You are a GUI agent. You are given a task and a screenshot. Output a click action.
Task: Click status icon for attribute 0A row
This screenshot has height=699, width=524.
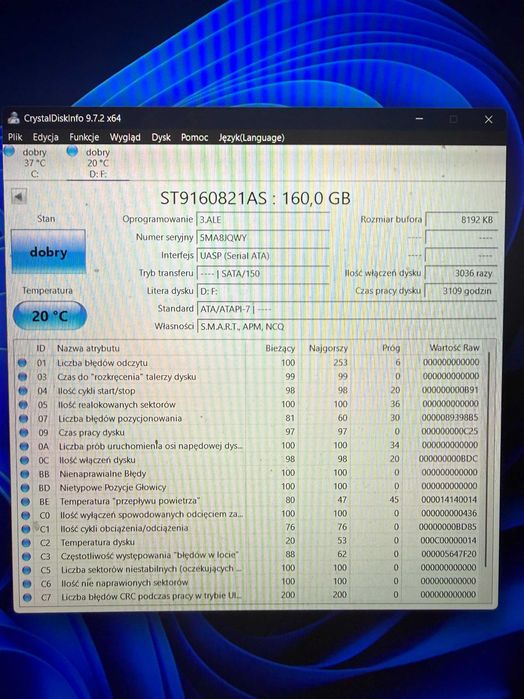pyautogui.click(x=24, y=446)
